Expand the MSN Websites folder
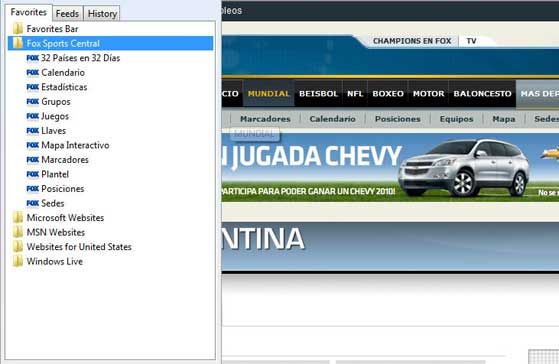559x364 pixels. (x=56, y=232)
